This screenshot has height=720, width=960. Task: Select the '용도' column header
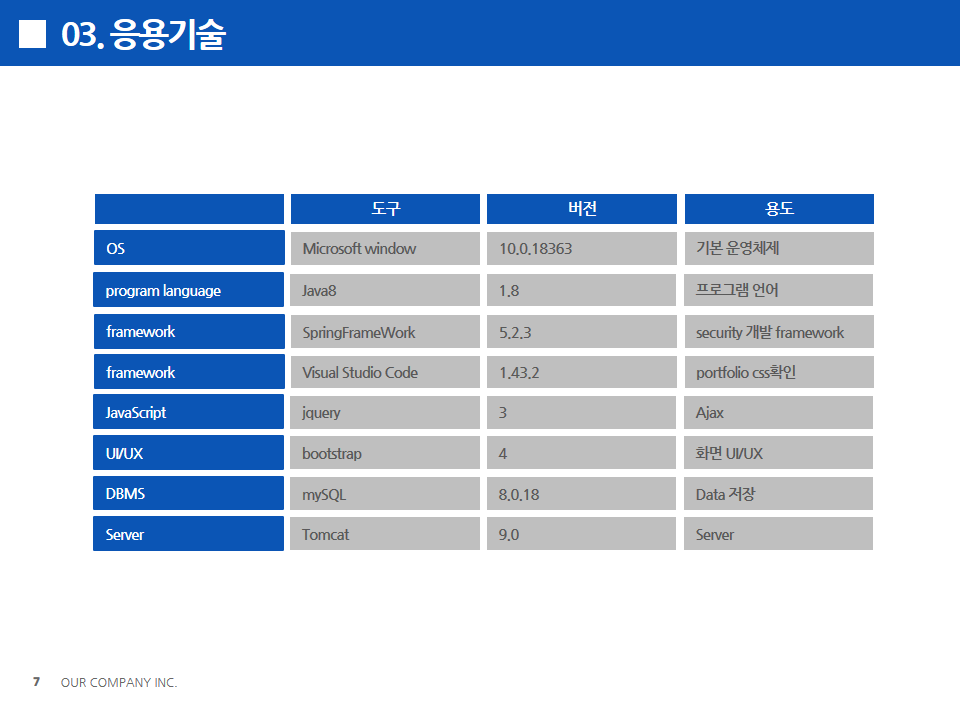[779, 209]
